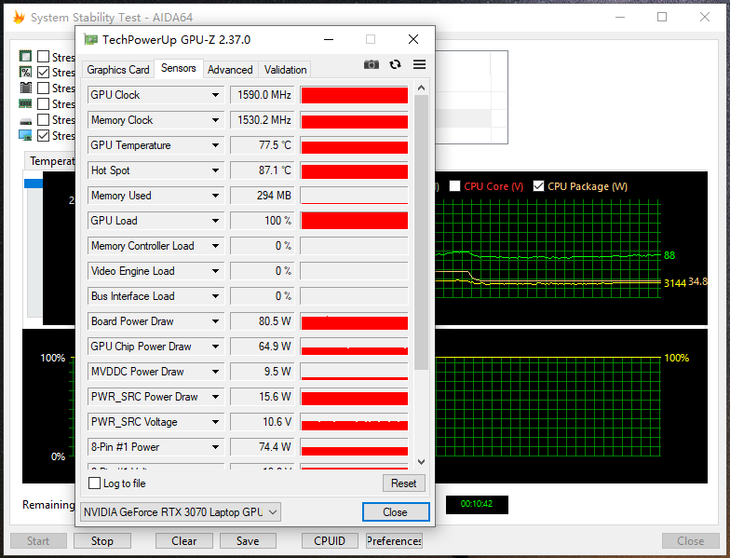Click the scroll-down arrow of sensors list

click(421, 461)
